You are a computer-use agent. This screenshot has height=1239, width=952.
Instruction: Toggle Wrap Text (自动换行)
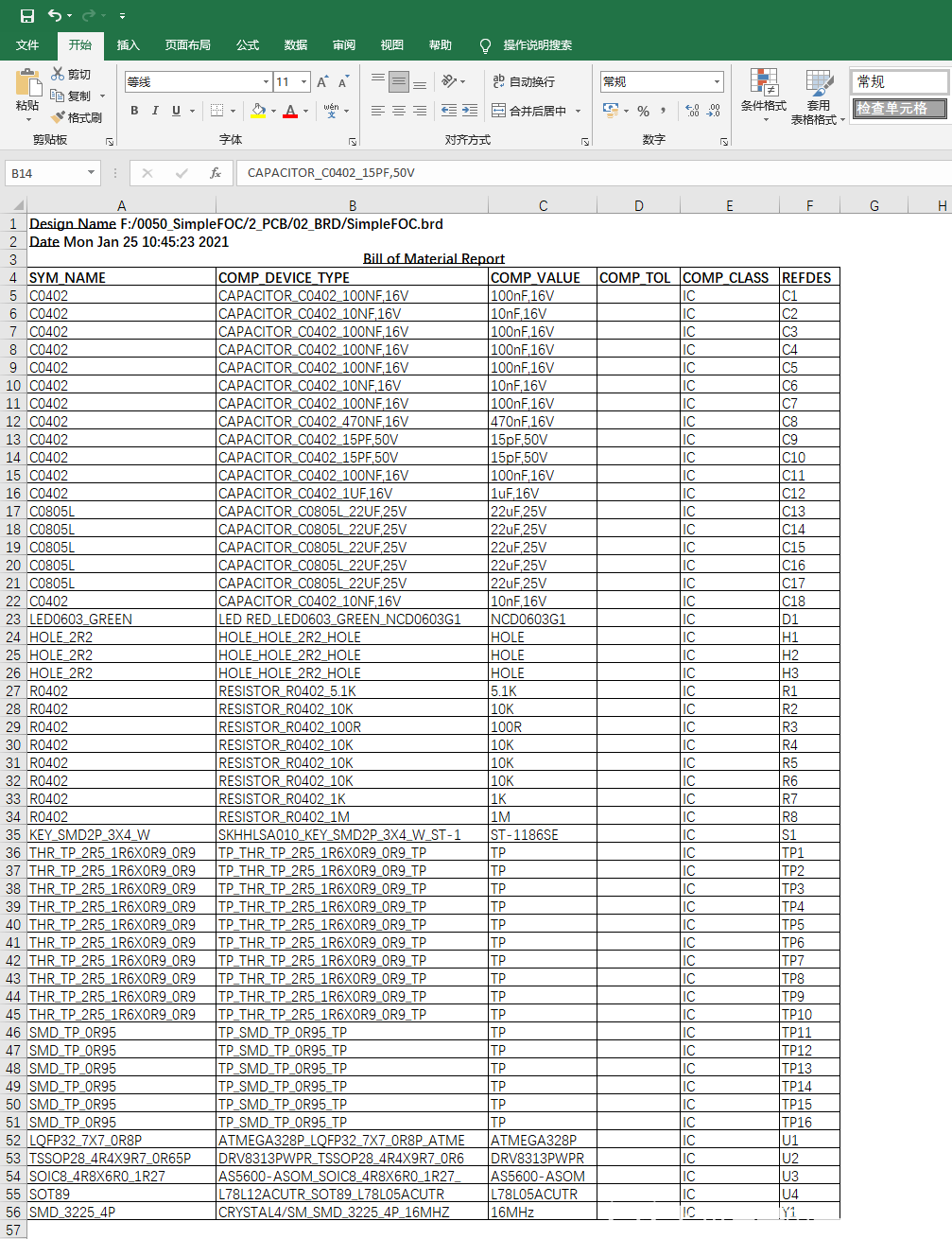pyautogui.click(x=524, y=82)
